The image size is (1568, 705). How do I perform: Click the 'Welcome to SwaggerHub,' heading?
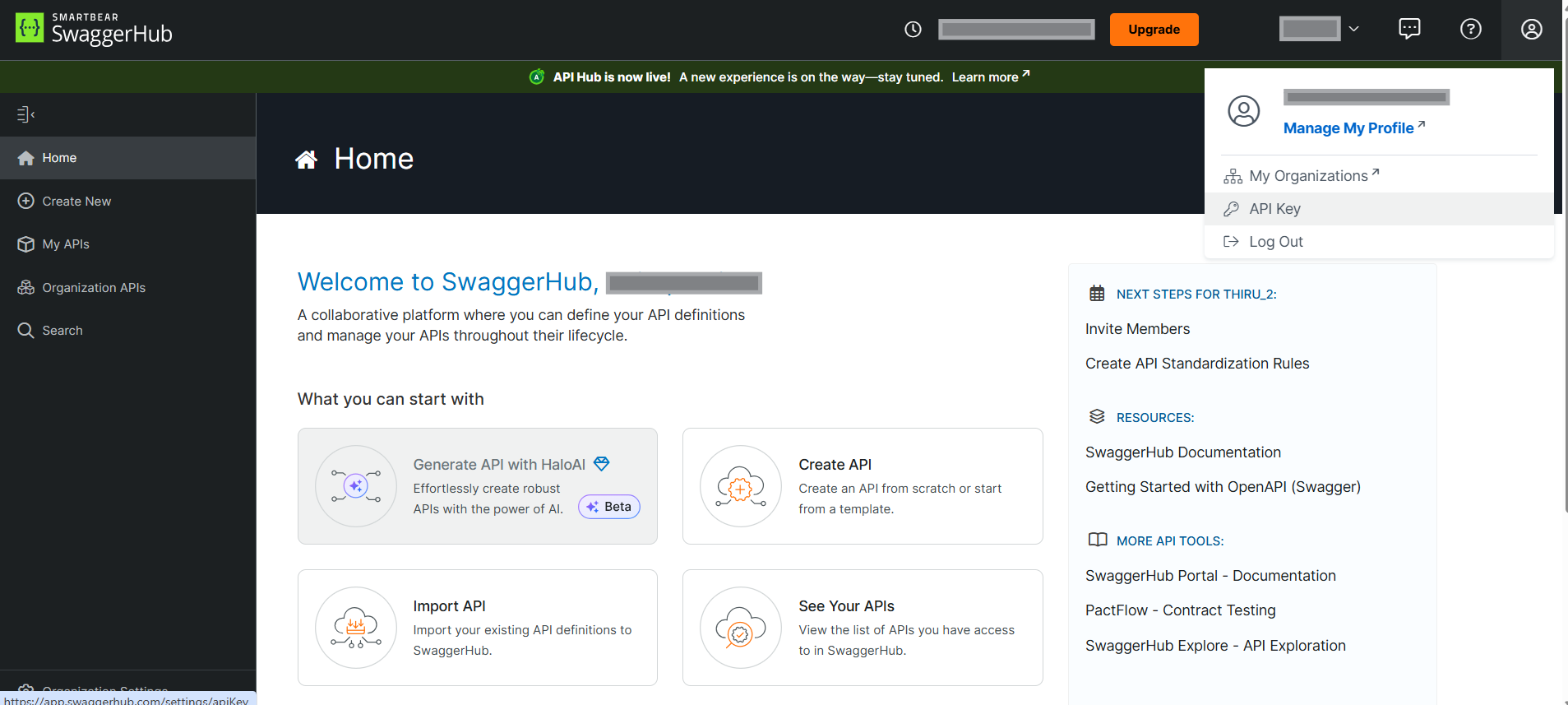448,281
